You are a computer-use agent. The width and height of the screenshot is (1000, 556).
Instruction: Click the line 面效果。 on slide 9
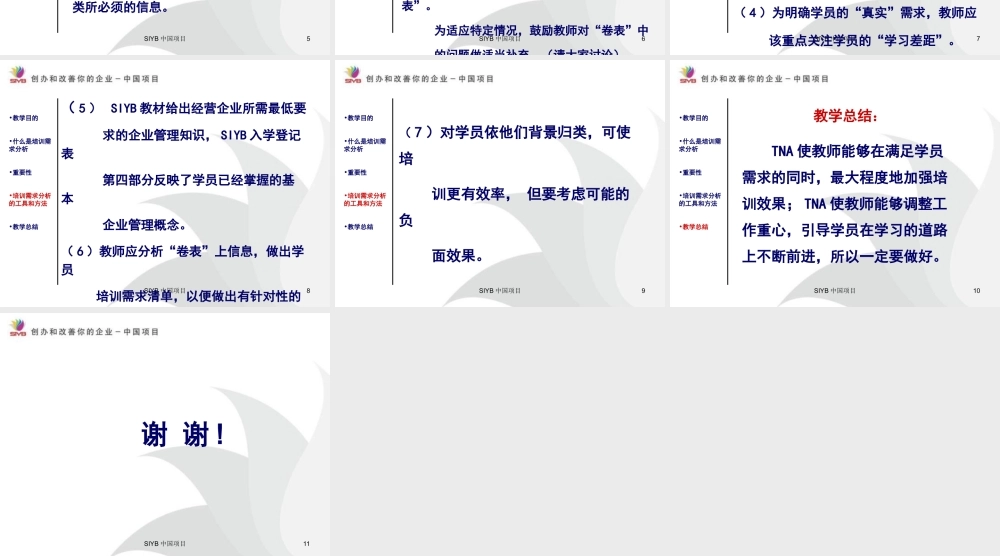pos(458,256)
